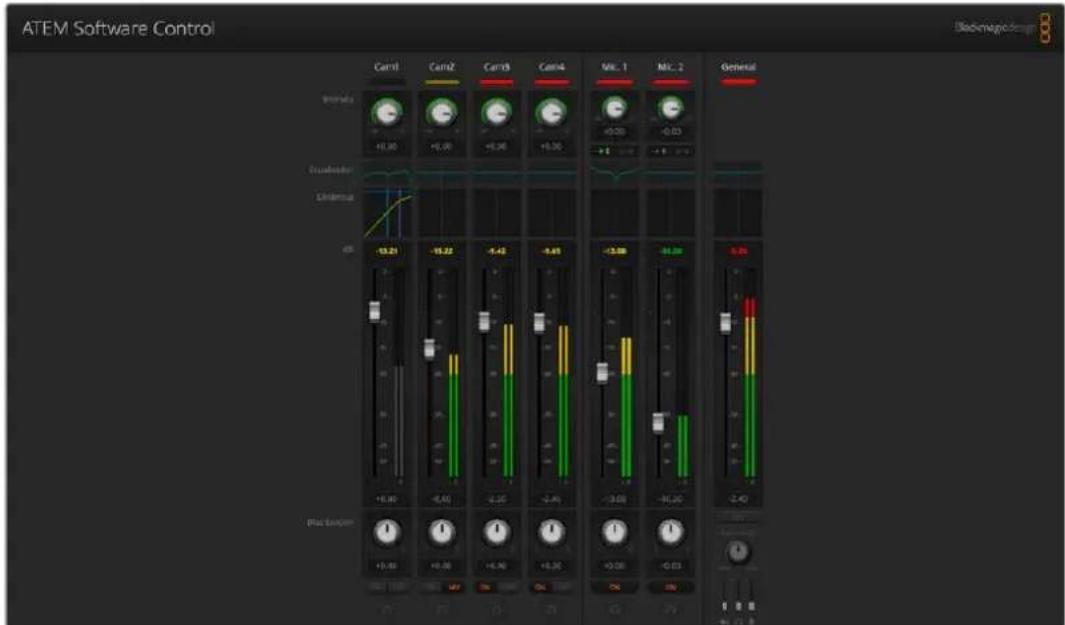Solo Cam4 with its headphone icon
Viewport: 1065px width, 625px height.
click(x=552, y=609)
